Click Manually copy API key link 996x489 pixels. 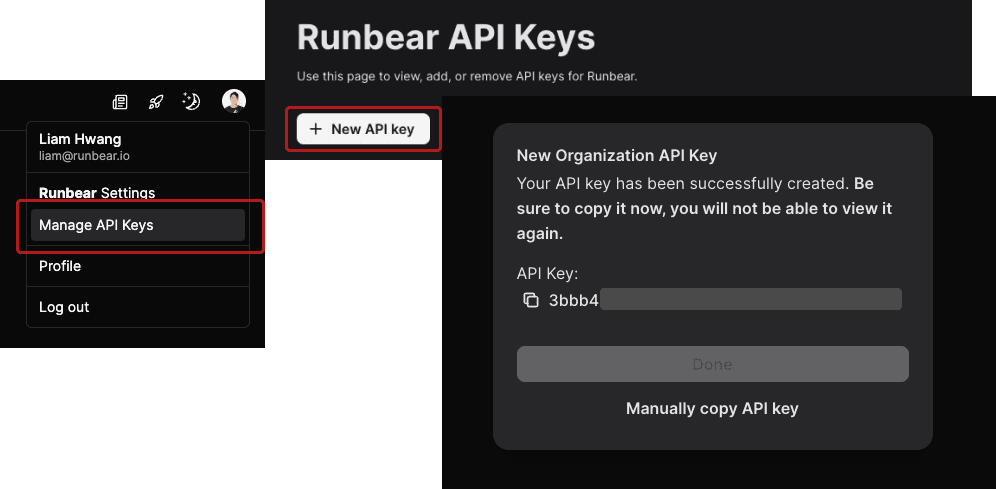[712, 408]
